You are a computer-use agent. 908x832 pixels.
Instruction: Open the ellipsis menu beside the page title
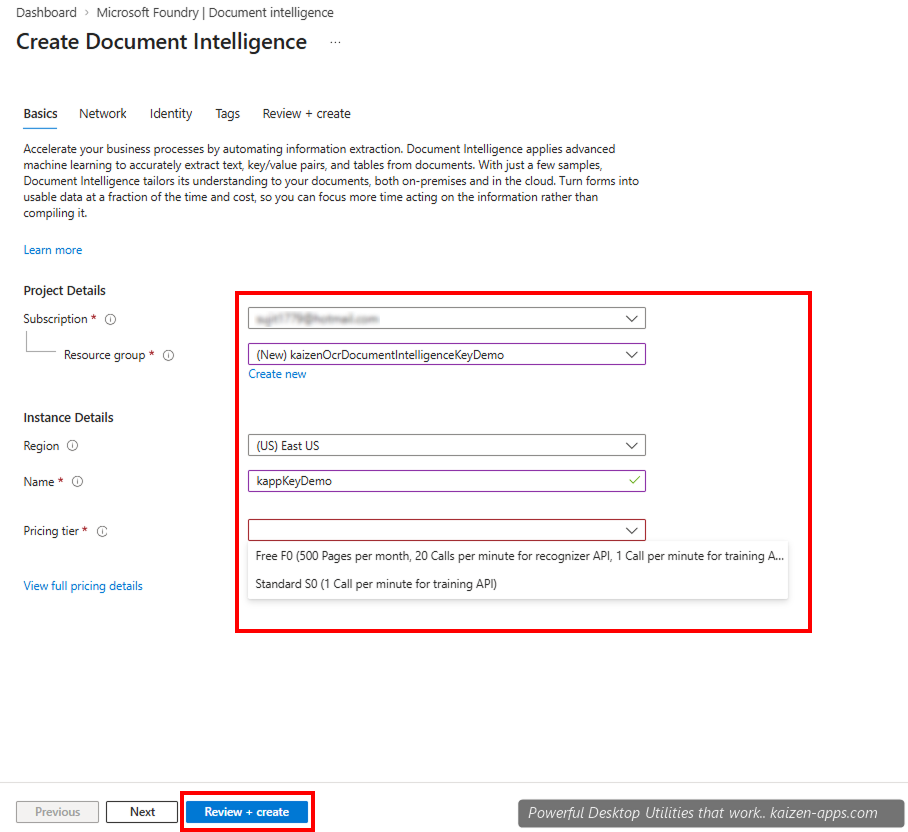click(335, 42)
